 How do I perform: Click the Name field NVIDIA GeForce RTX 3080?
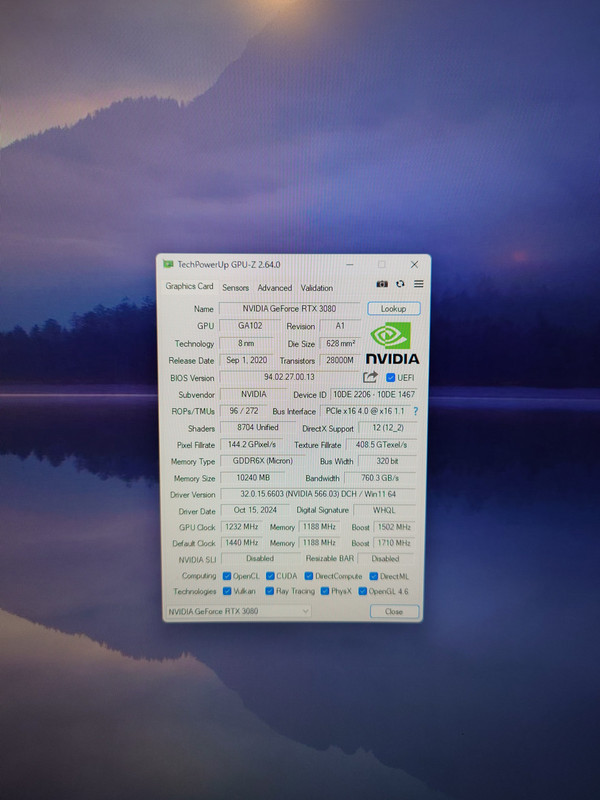click(x=289, y=308)
